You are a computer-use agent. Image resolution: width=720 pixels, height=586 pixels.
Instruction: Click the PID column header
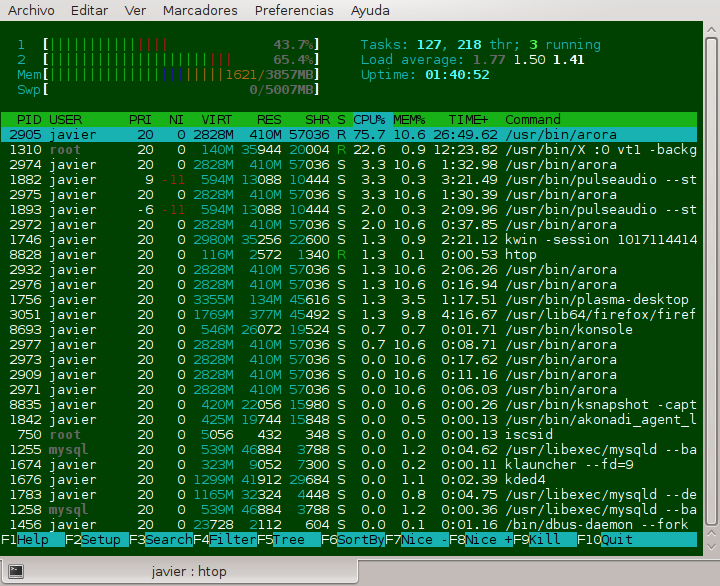pyautogui.click(x=29, y=119)
